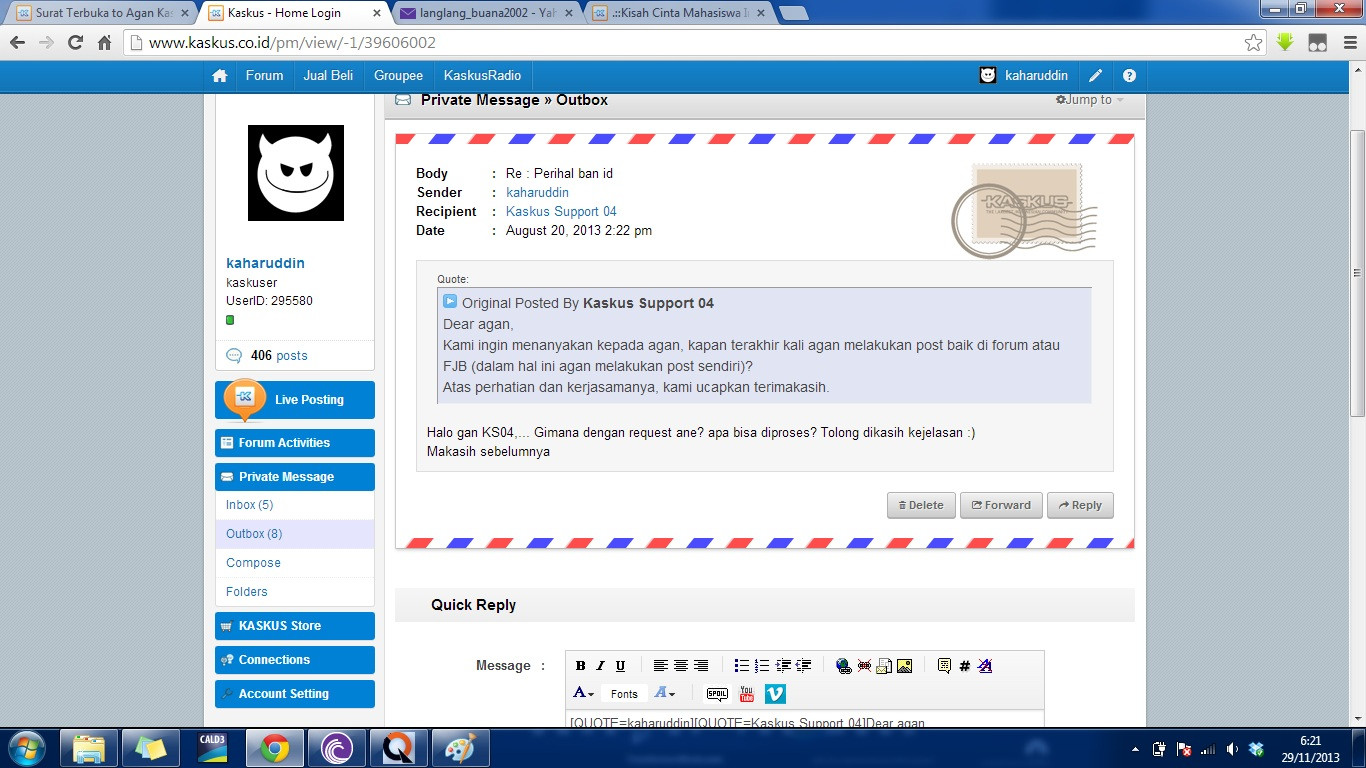
Task: Align message text right
Action: coord(701,666)
